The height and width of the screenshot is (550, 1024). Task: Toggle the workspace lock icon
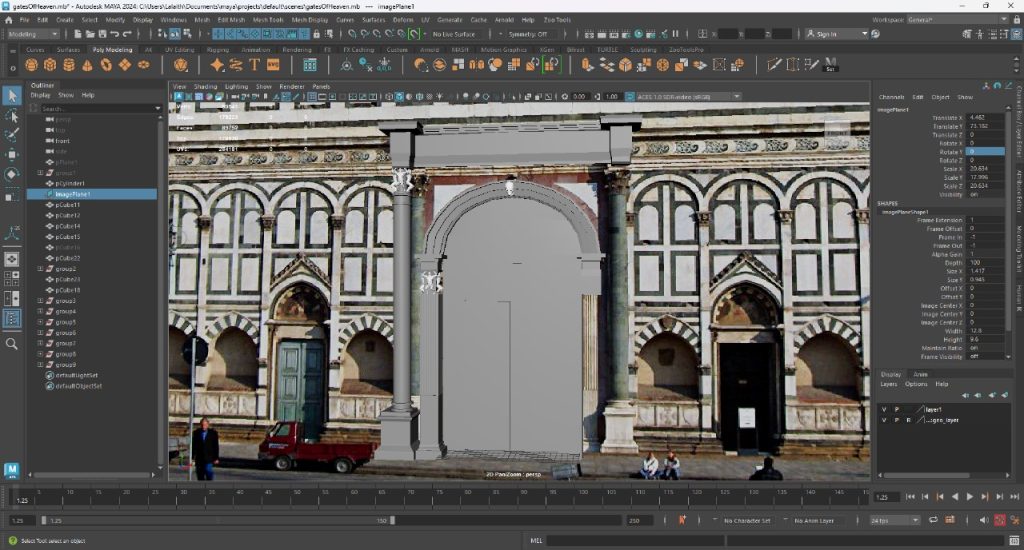click(x=1017, y=20)
